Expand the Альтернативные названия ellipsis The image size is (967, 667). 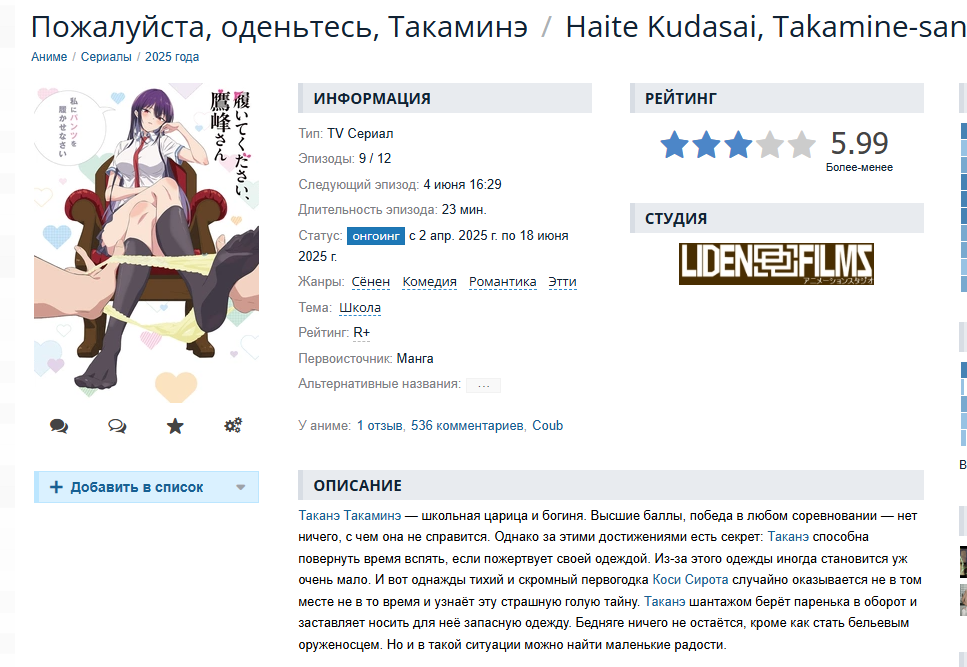coord(484,385)
